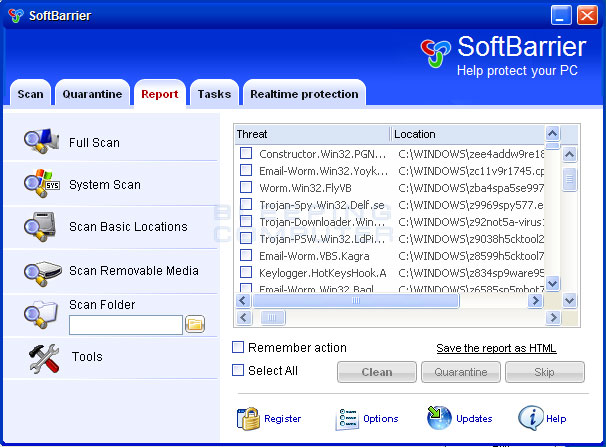Image resolution: width=606 pixels, height=447 pixels.
Task: Click the Register padlock icon
Action: 248,418
